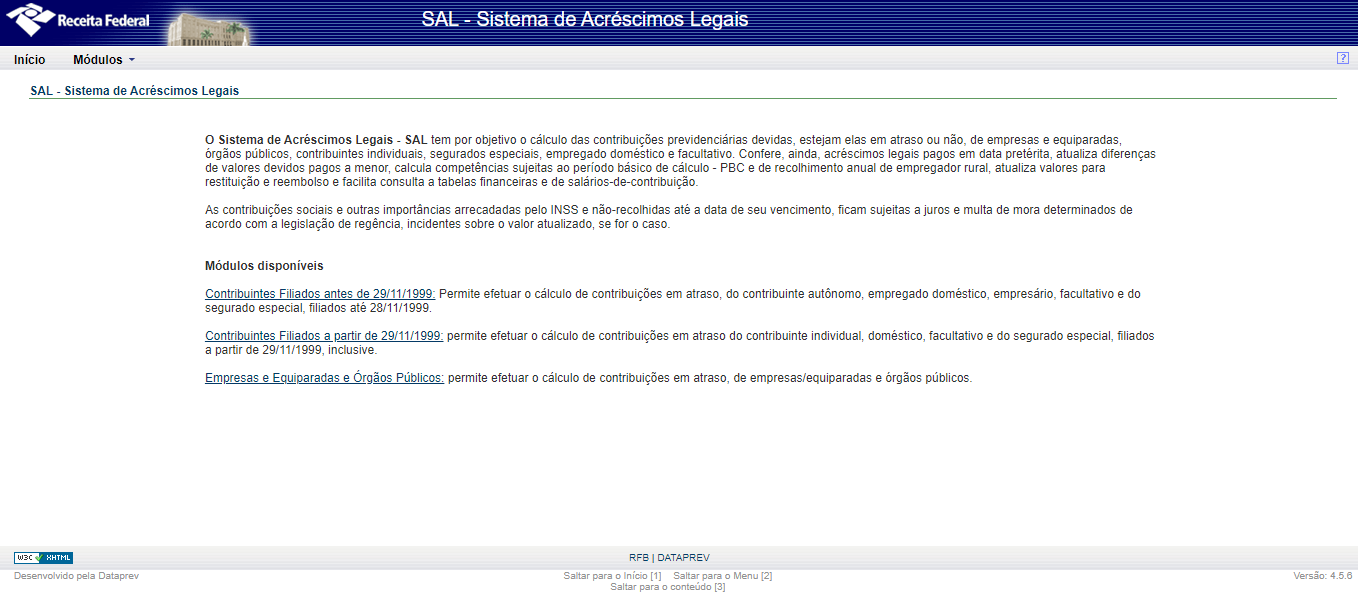Viewport: 1358px width, 599px height.
Task: Click Saltar para o Início [1]
Action: pos(612,576)
